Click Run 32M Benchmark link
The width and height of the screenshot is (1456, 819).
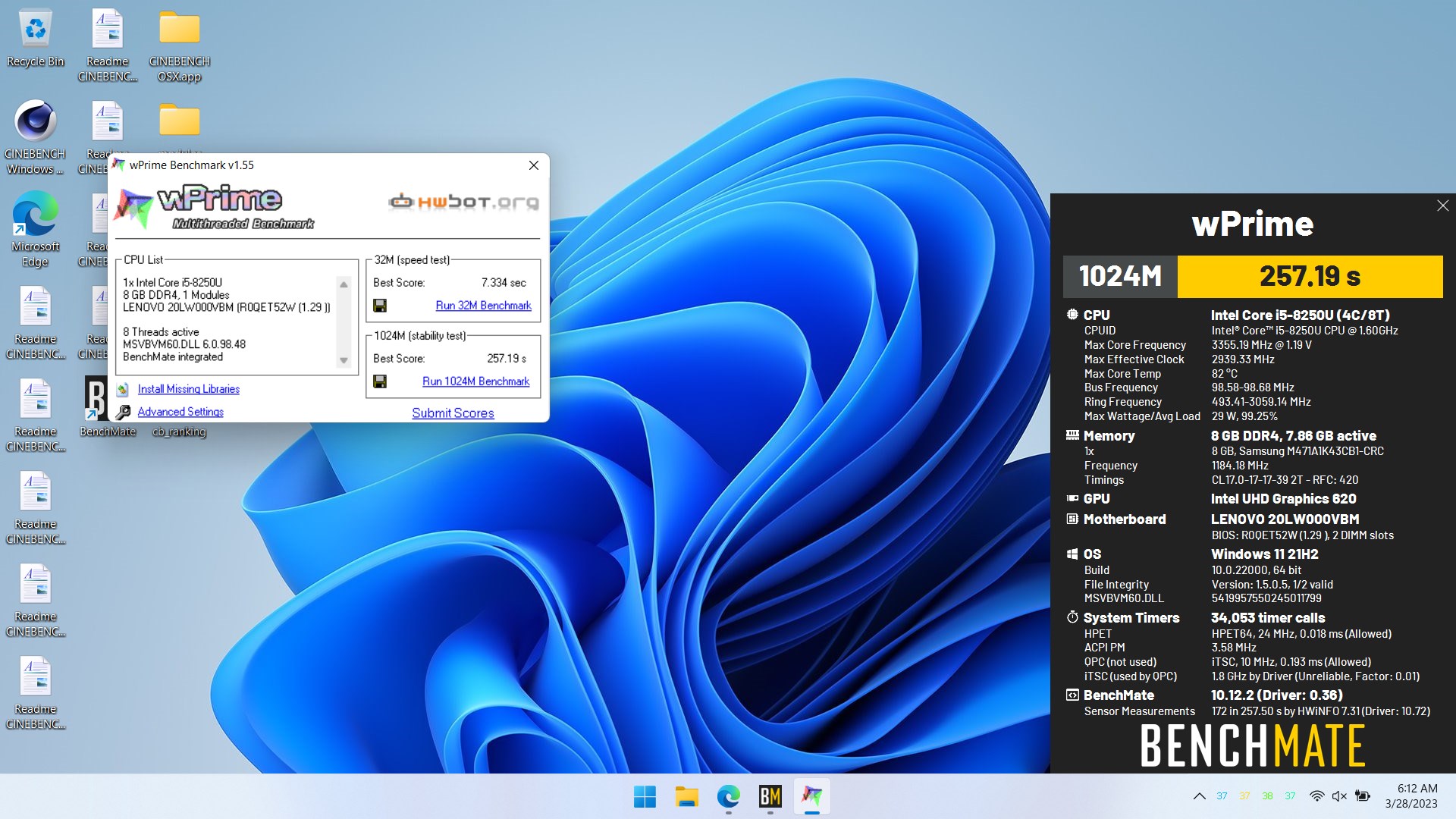(483, 306)
